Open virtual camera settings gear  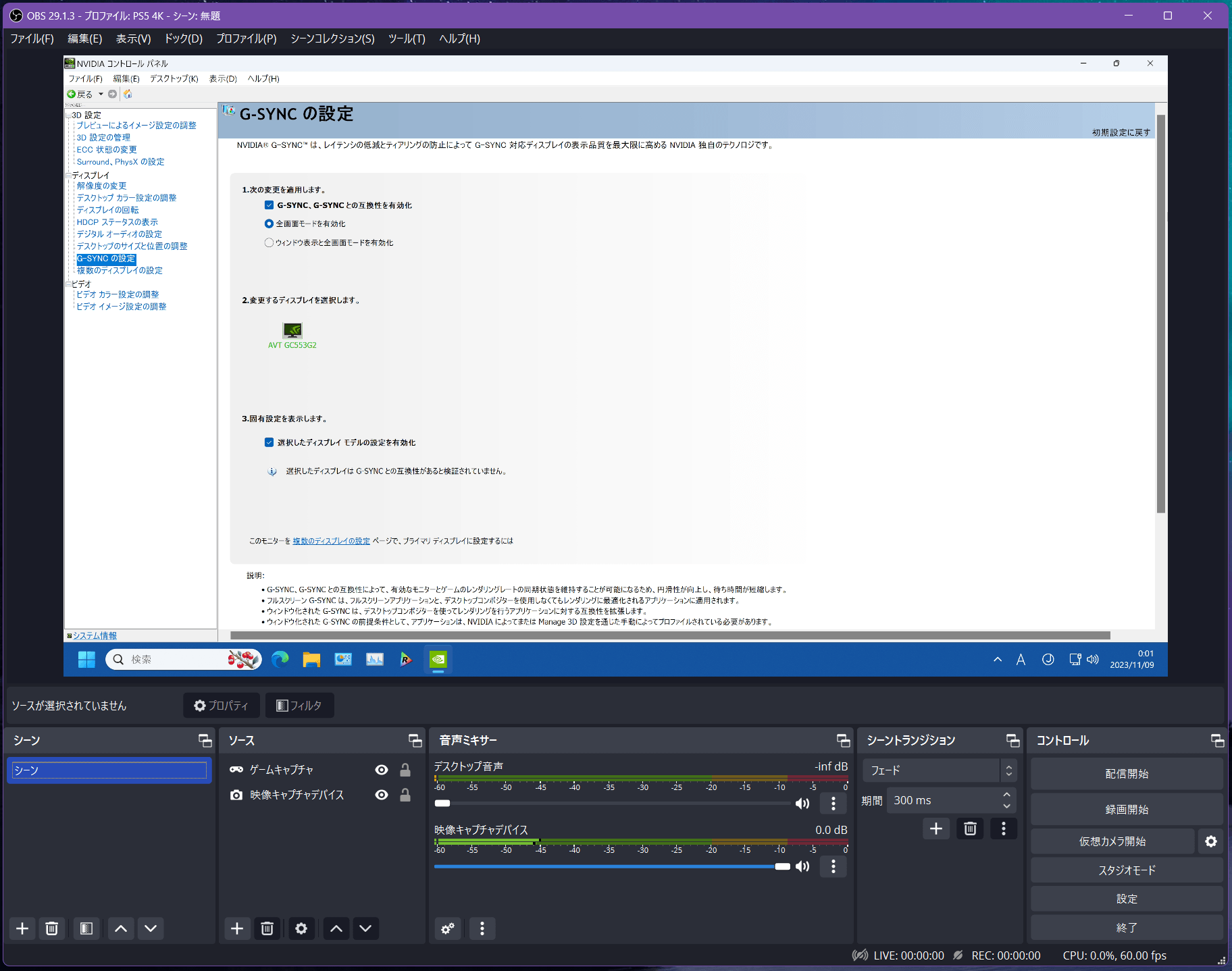coord(1211,841)
